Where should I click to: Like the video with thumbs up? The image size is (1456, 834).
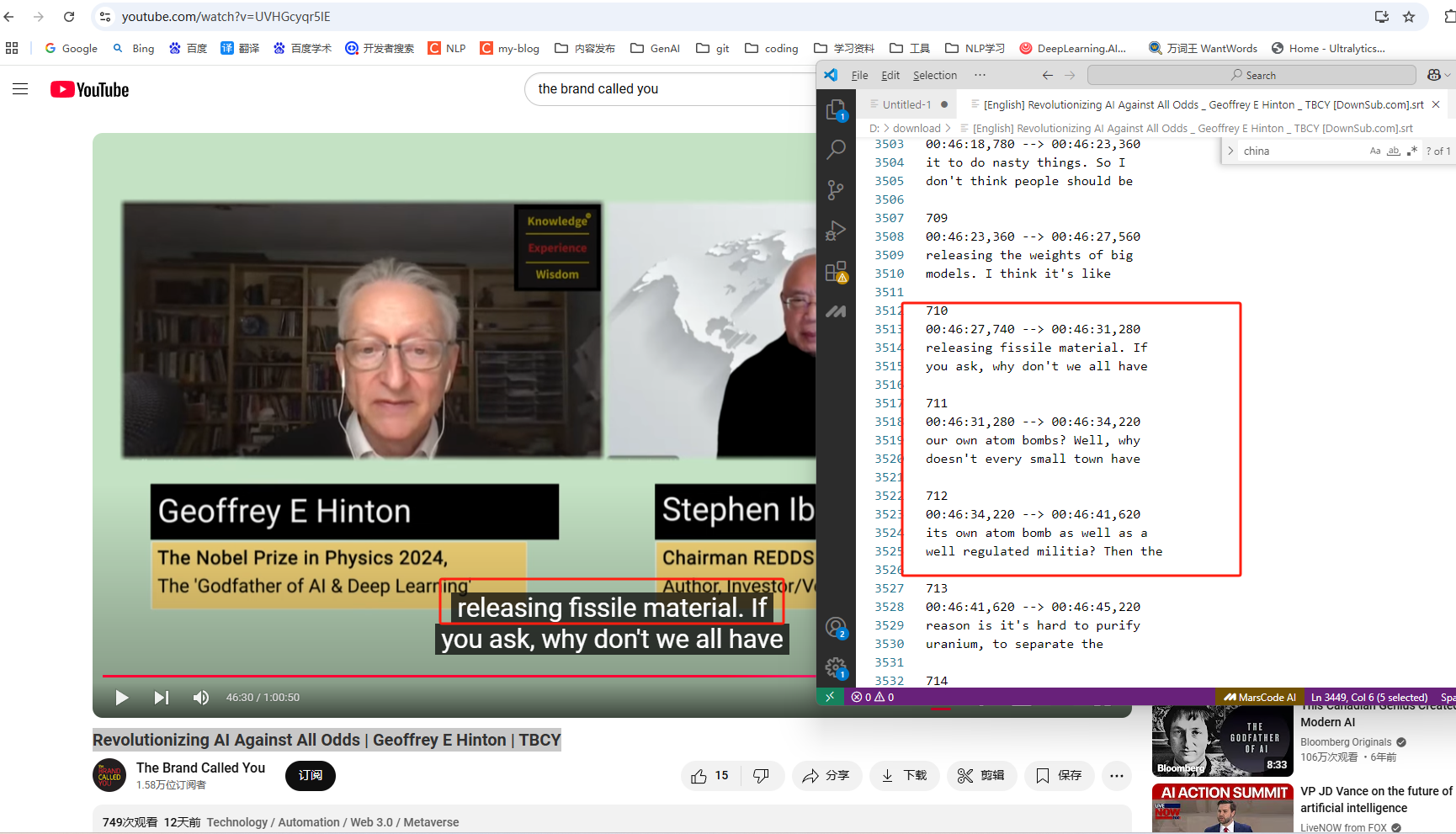point(709,776)
